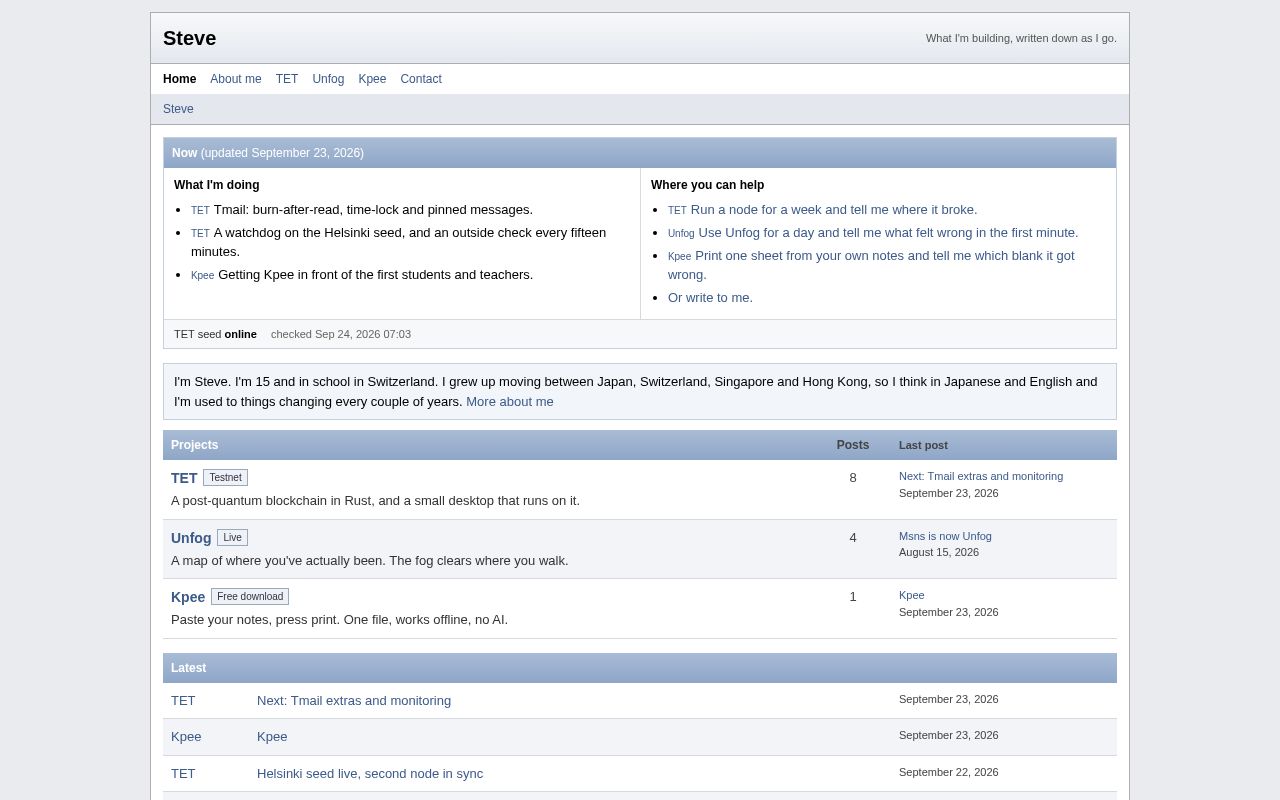Click TET category beside Helsinki seed post
This screenshot has width=1280, height=800.
coord(183,774)
